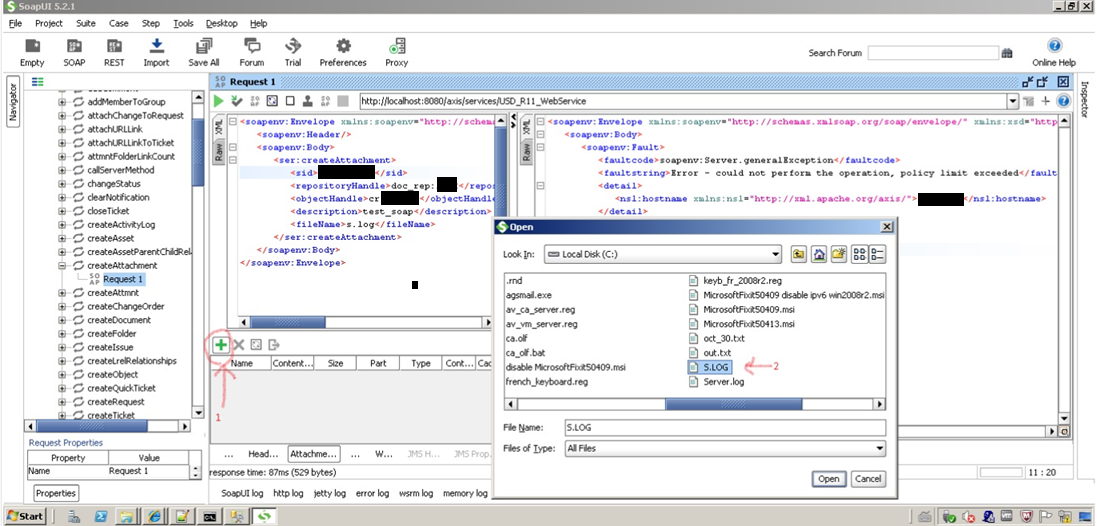
Task: Select the Raw view tab of request editor
Action: coord(219,150)
